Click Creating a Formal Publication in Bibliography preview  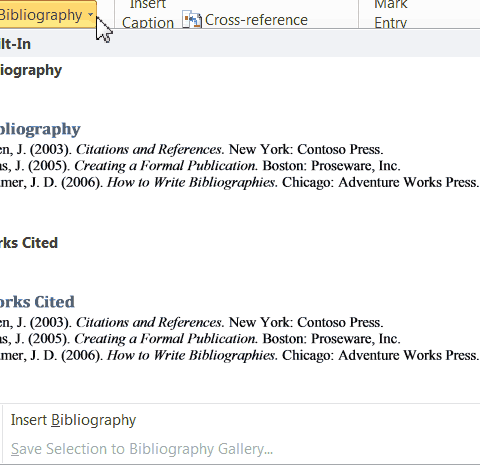(x=165, y=166)
